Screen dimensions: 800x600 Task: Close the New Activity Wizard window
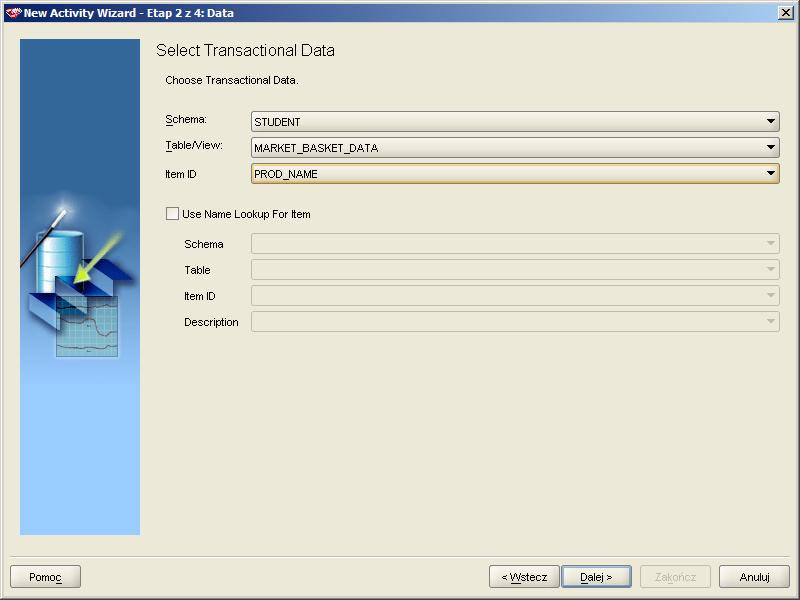tap(786, 13)
